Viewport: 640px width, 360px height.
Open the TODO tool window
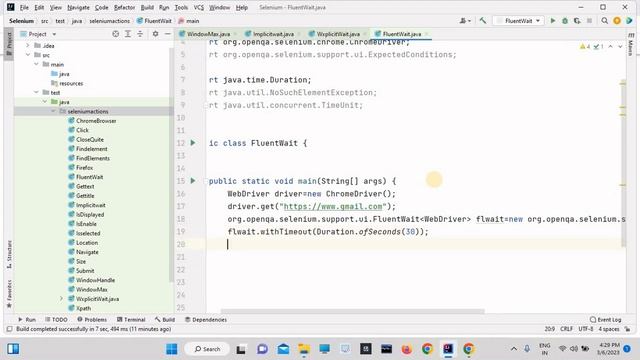tap(56, 319)
